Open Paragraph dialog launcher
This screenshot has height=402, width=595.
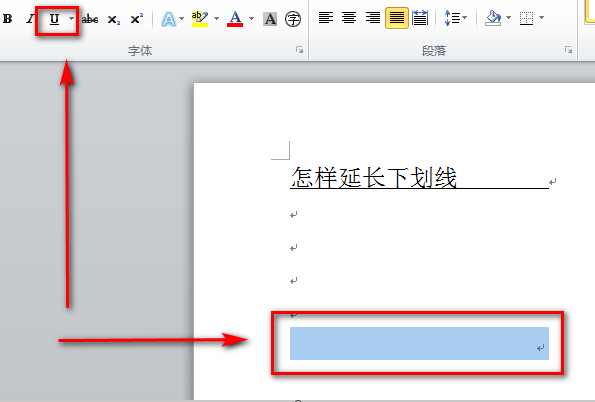(x=568, y=50)
